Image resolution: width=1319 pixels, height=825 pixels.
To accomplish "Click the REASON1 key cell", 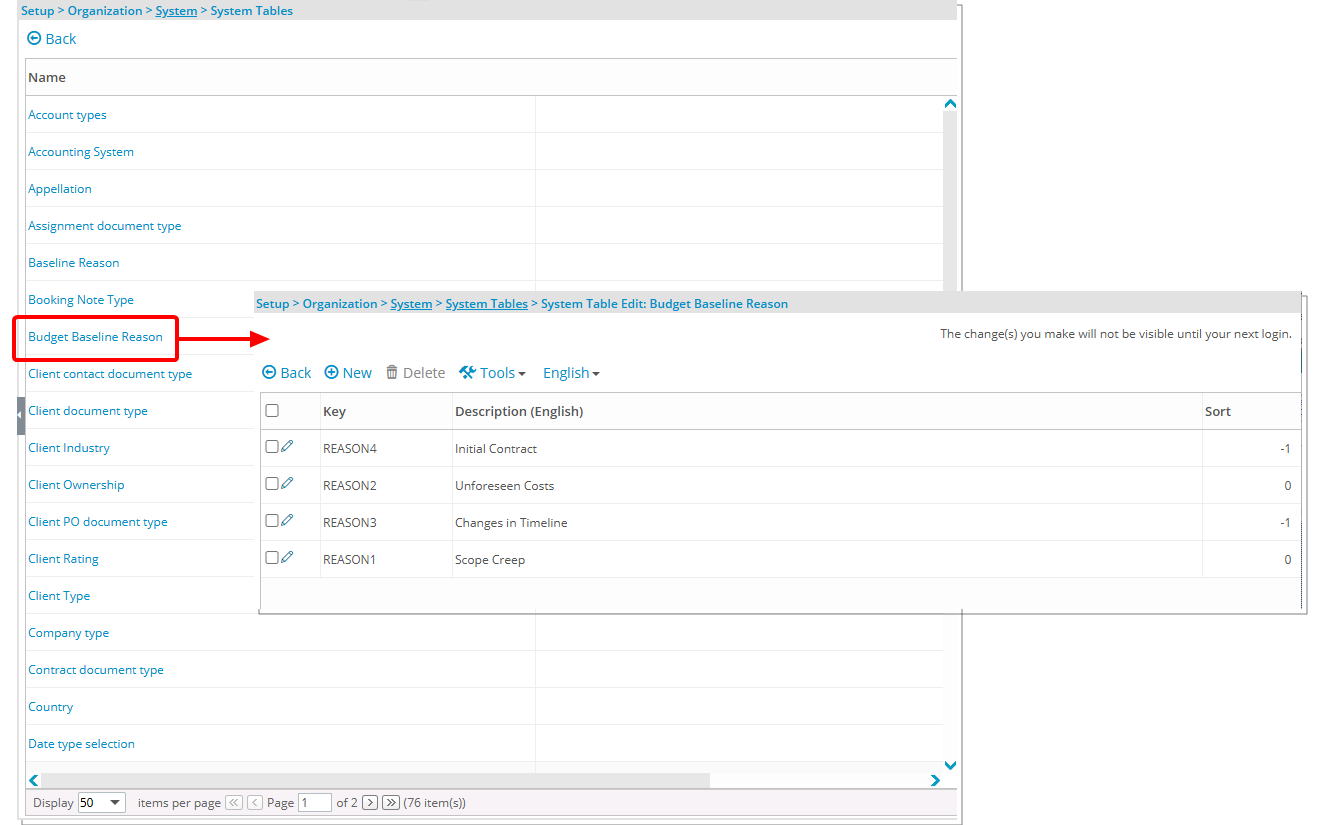I will [x=349, y=560].
